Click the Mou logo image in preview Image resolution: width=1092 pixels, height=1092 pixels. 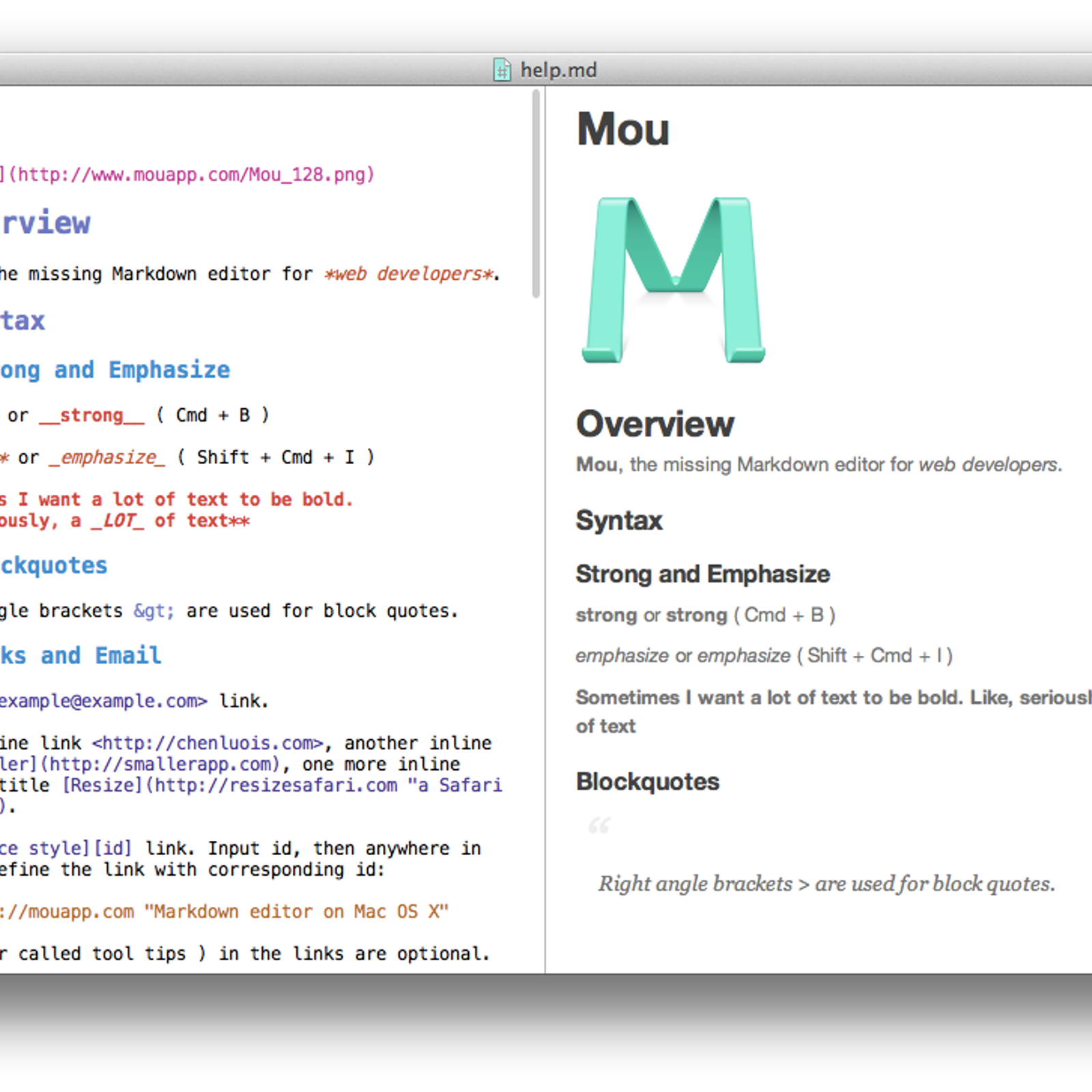[674, 281]
